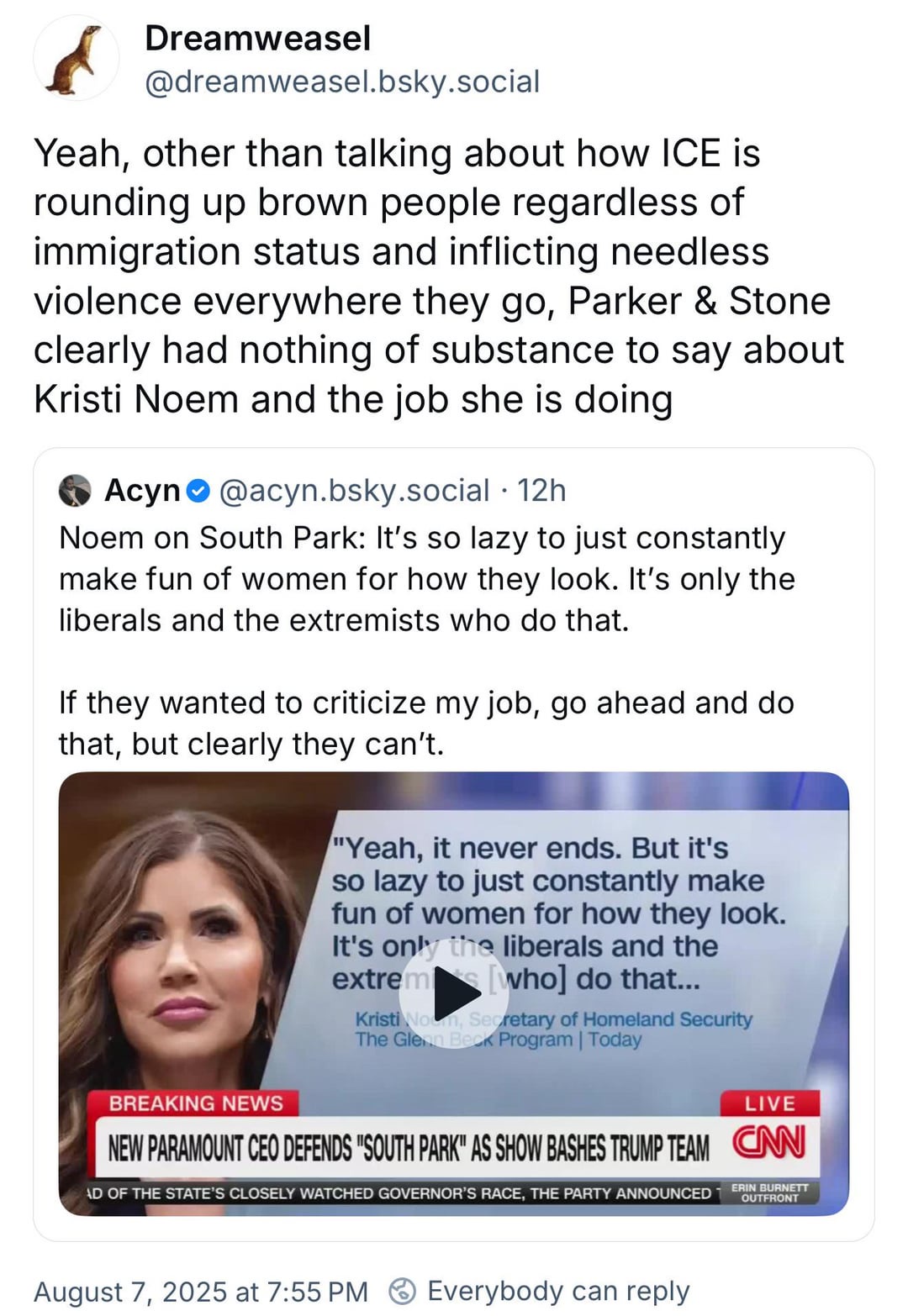Click the August 7, 2025 post timestamp

coord(200,1291)
